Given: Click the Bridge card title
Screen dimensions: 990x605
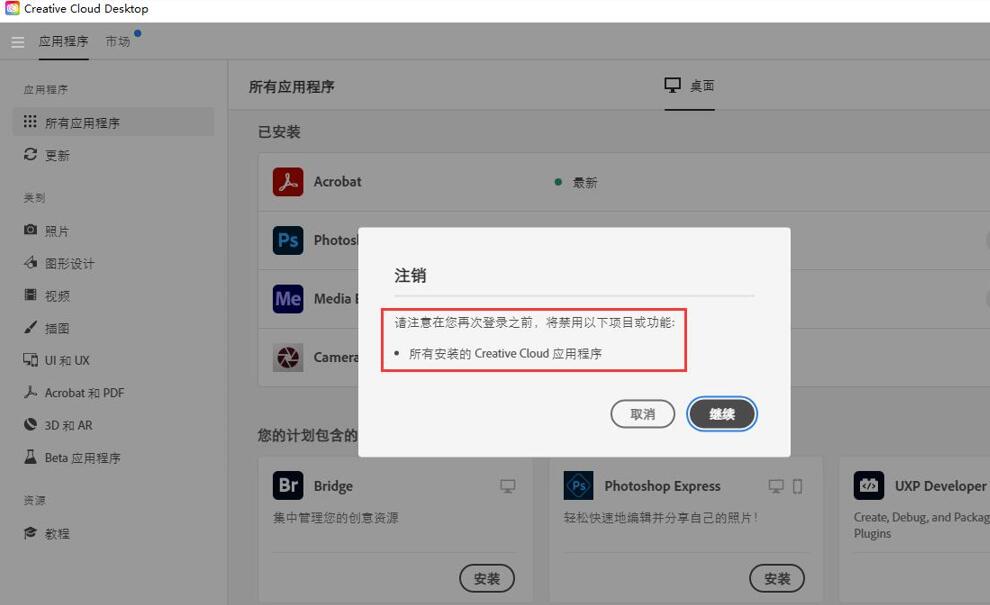Looking at the screenshot, I should pos(333,486).
